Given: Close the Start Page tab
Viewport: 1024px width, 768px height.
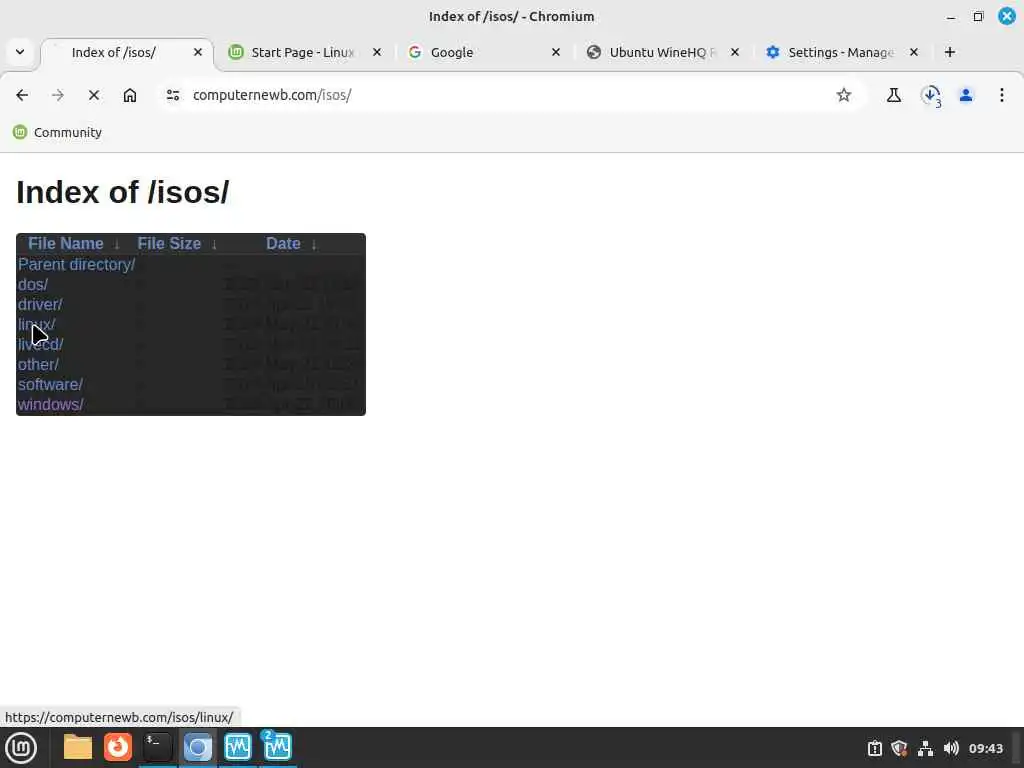Looking at the screenshot, I should pyautogui.click(x=377, y=52).
